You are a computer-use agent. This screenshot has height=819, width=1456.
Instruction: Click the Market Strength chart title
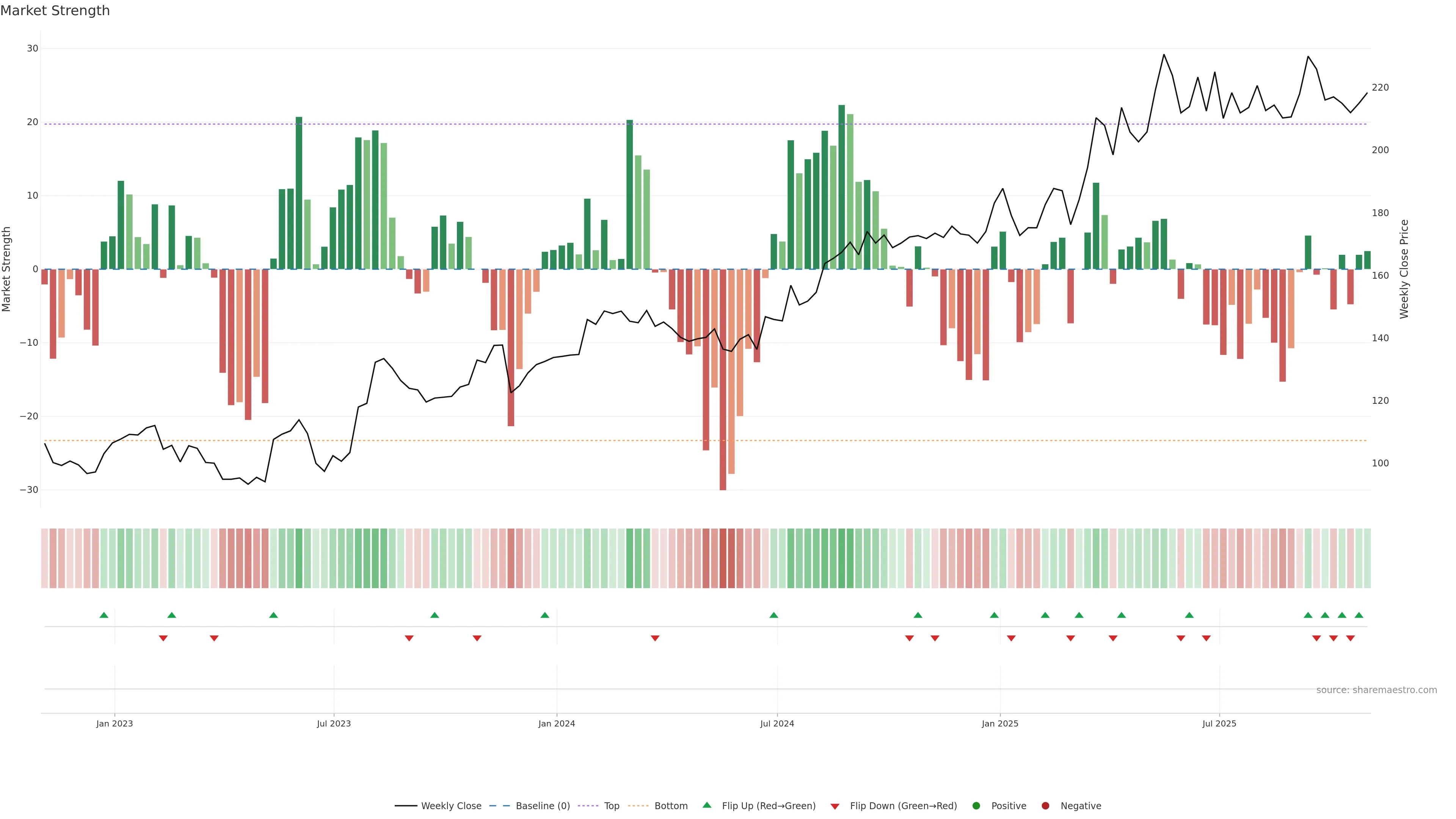pyautogui.click(x=55, y=11)
